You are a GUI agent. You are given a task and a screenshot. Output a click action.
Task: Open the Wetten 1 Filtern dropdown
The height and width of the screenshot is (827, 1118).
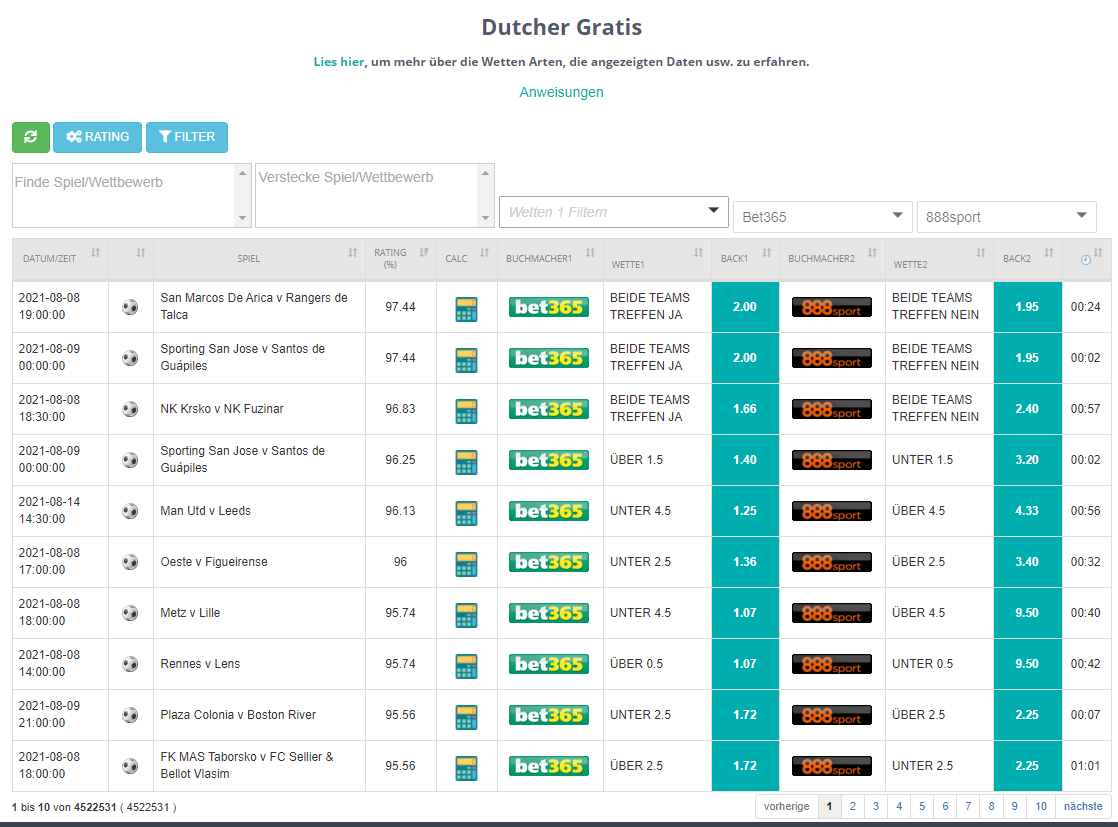(x=614, y=212)
